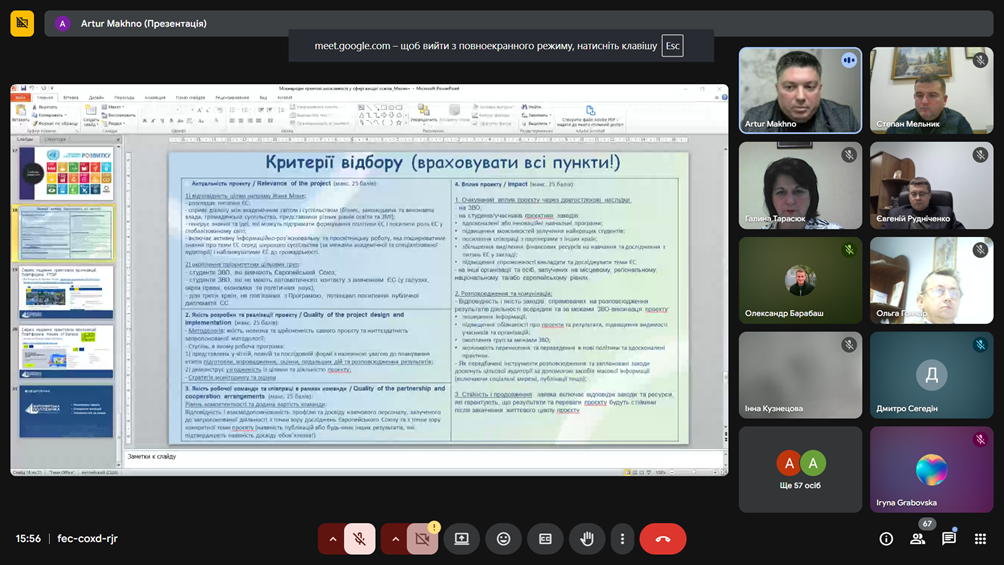
Task: Expand video settings chevron beside camera
Action: click(x=395, y=539)
